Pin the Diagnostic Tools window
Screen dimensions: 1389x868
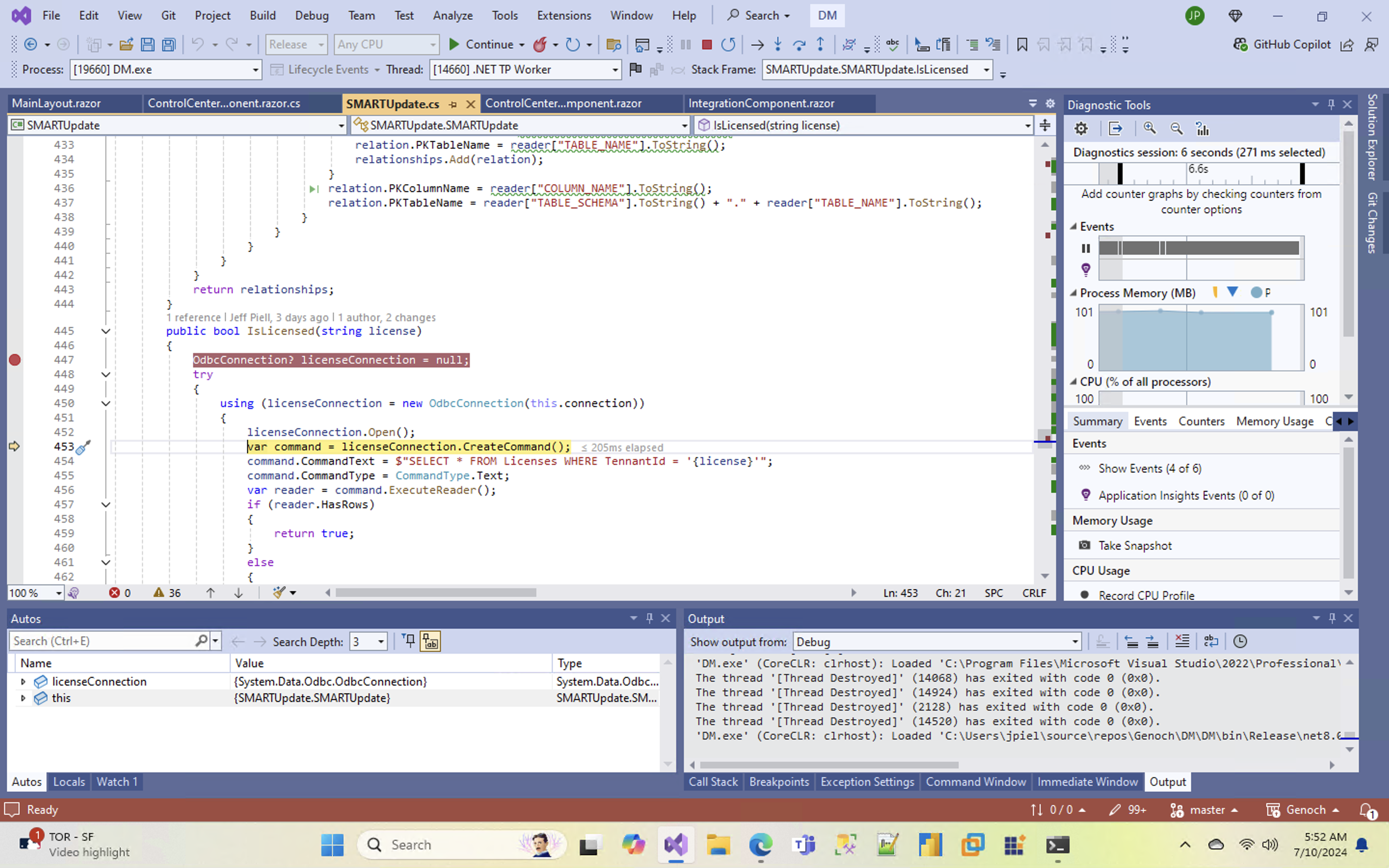point(1331,104)
